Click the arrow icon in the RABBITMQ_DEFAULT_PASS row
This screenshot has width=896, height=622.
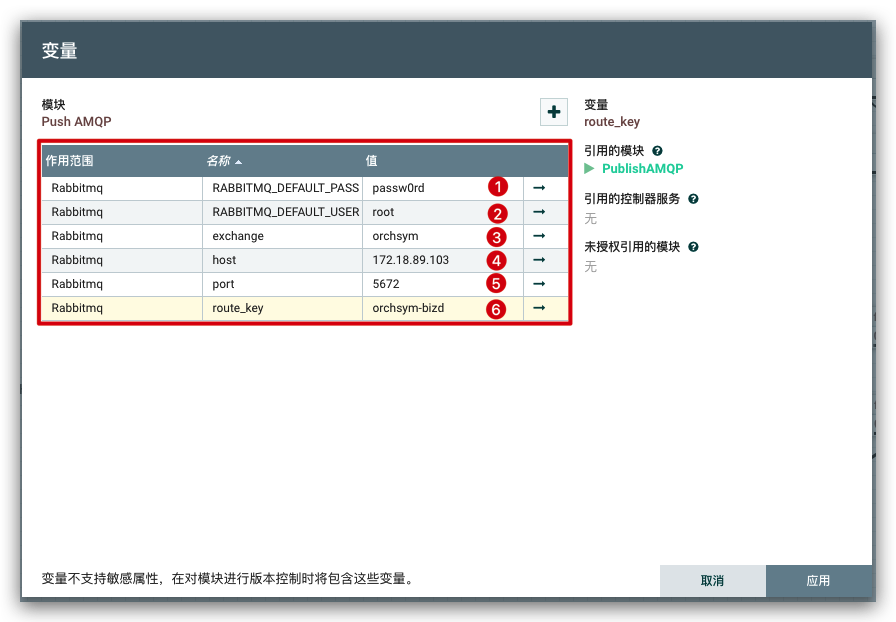(x=539, y=187)
